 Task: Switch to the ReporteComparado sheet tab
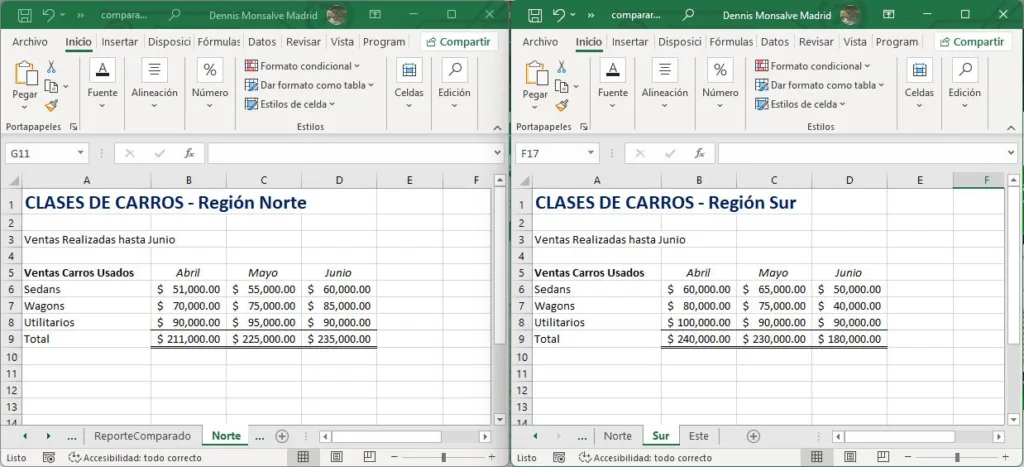[x=141, y=436]
